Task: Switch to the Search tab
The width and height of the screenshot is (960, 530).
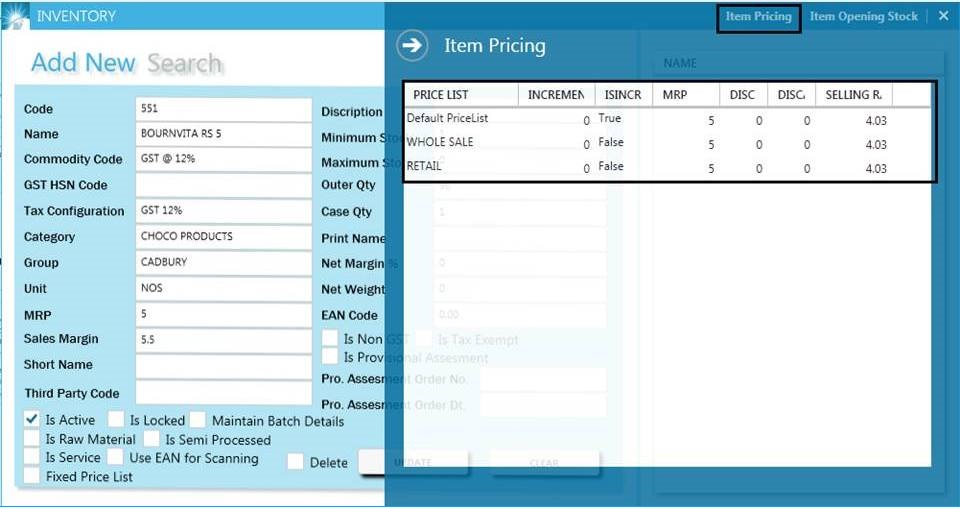Action: [x=184, y=63]
